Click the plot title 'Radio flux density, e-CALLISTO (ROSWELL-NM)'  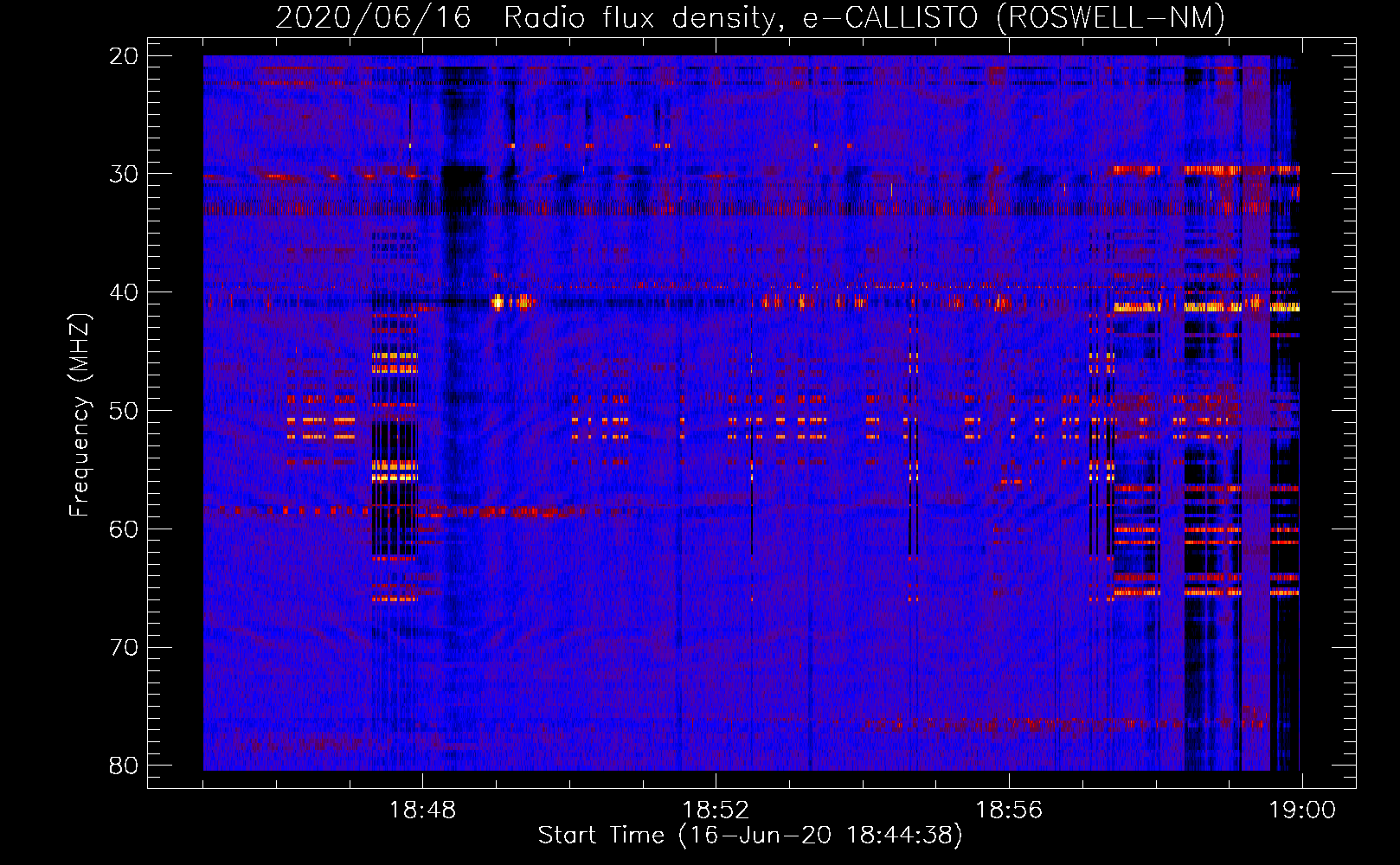point(864,17)
